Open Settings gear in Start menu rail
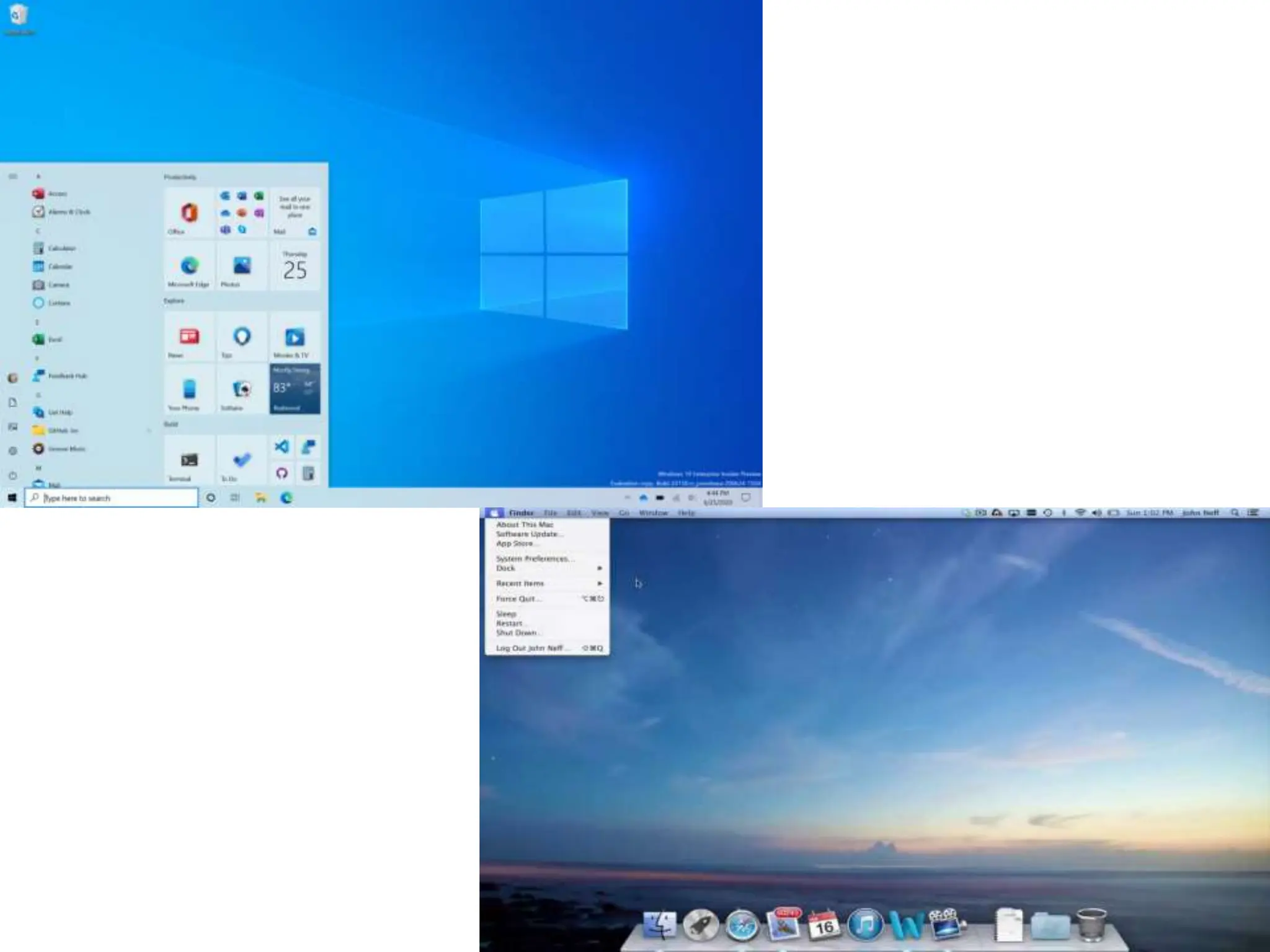This screenshot has width=1270, height=952. [12, 451]
